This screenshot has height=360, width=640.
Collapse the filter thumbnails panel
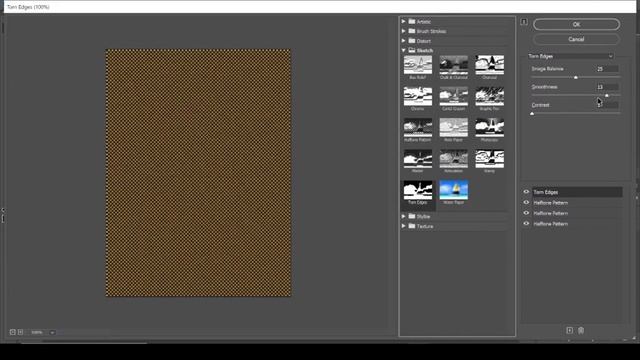click(x=524, y=22)
